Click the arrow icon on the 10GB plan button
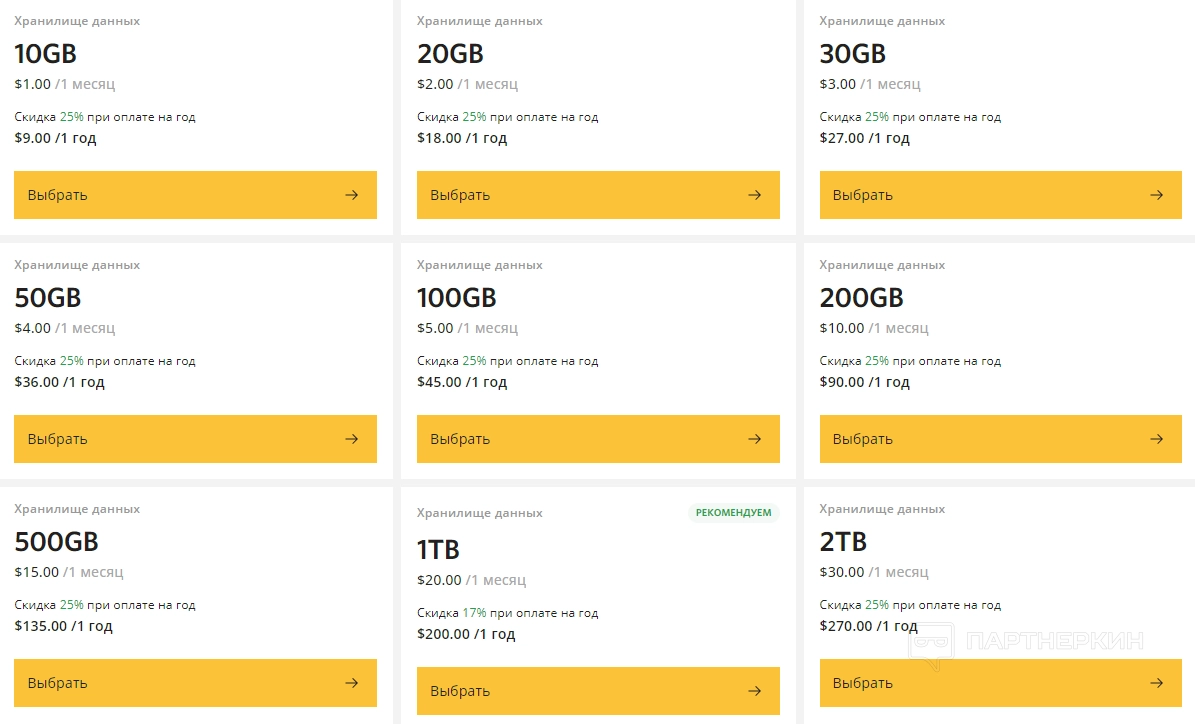The height and width of the screenshot is (724, 1195). pyautogui.click(x=352, y=195)
